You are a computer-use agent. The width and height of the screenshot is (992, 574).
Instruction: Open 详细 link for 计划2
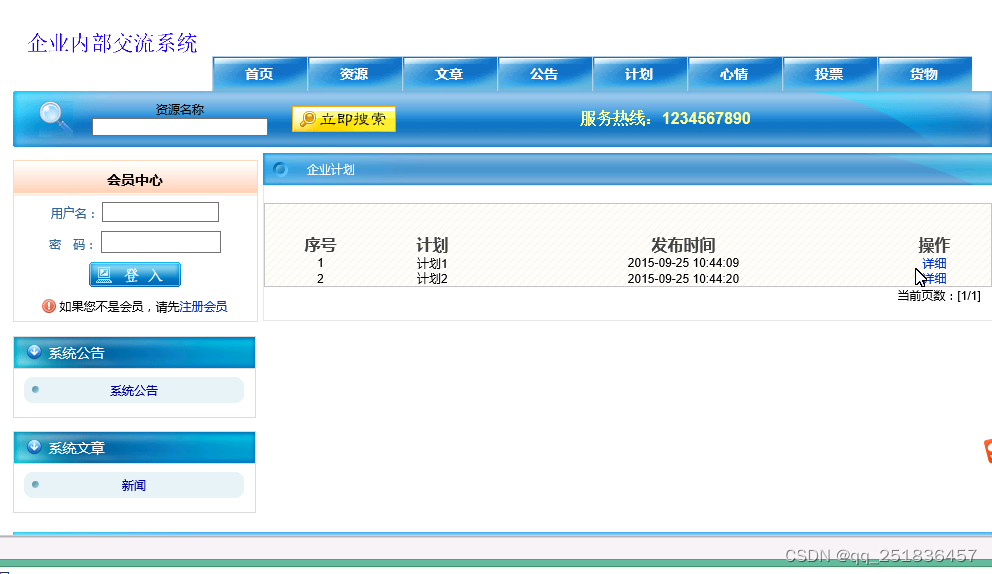point(934,278)
